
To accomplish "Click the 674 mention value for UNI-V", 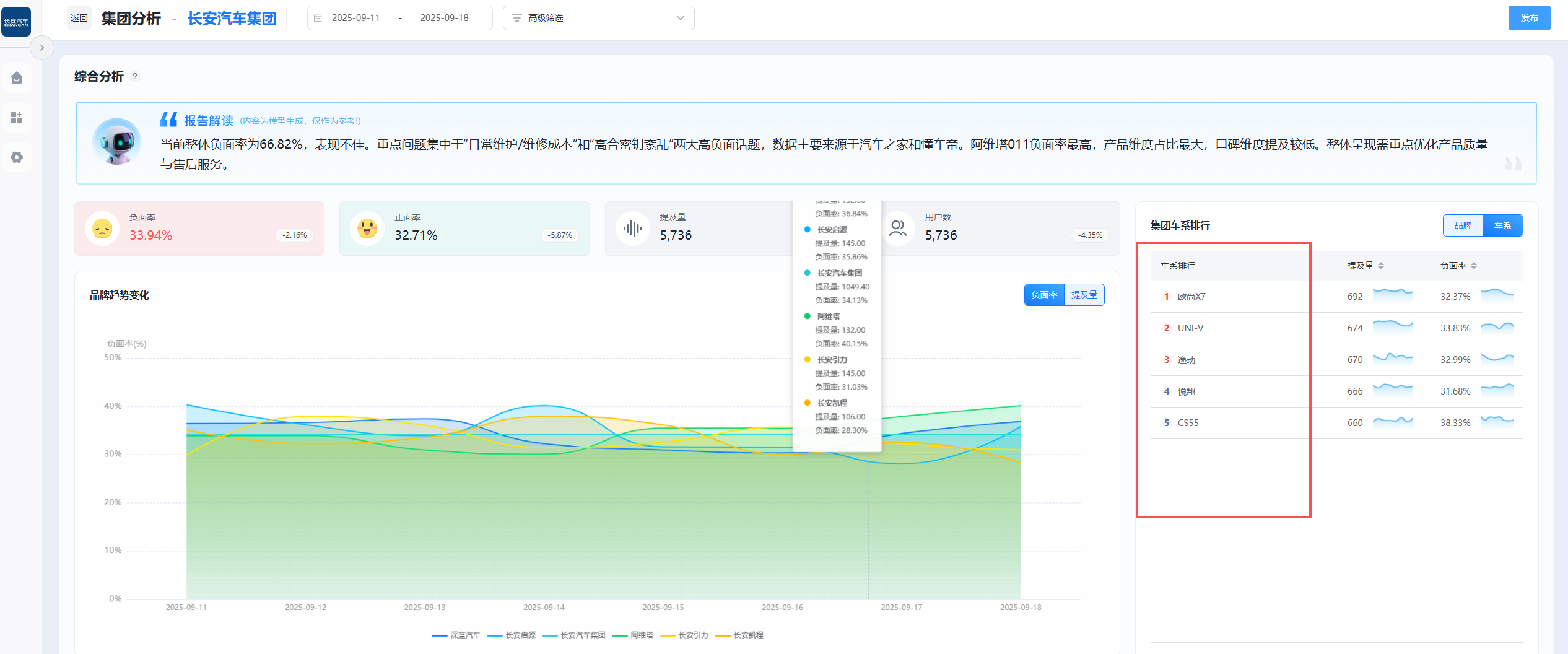I will [1355, 328].
